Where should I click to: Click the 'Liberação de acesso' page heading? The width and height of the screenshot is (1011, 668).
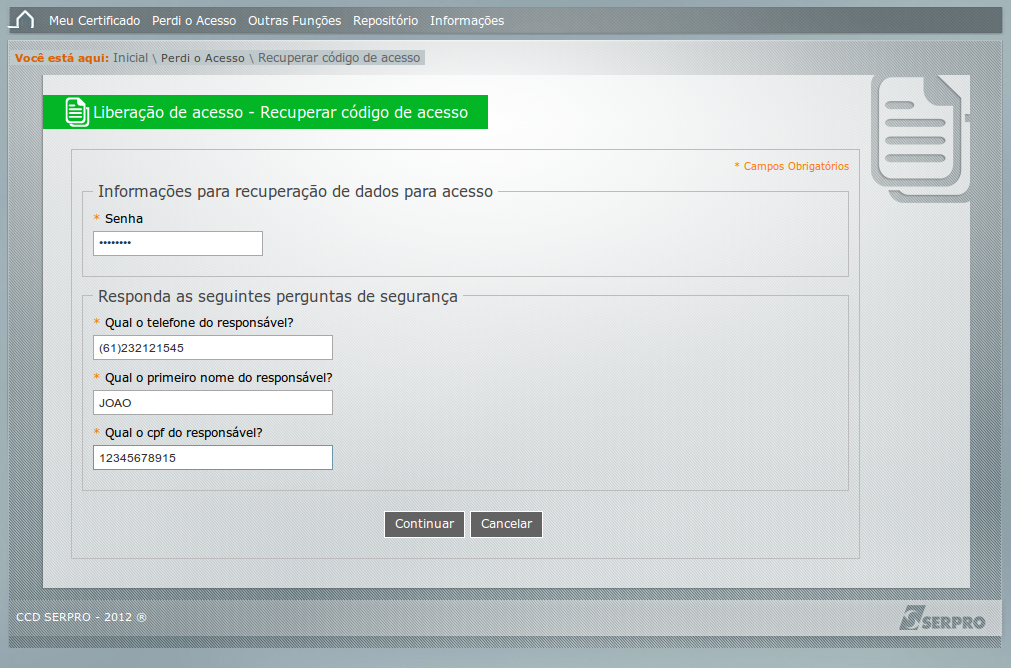coord(280,112)
